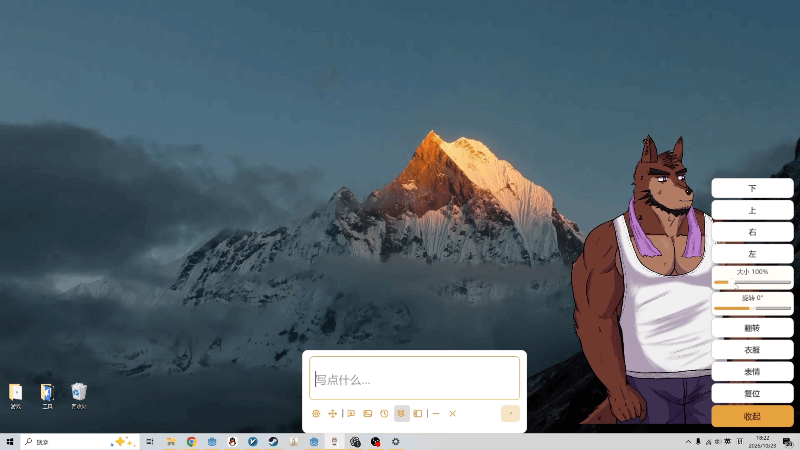Open the history clock icon in chat toolbar

pyautogui.click(x=384, y=414)
